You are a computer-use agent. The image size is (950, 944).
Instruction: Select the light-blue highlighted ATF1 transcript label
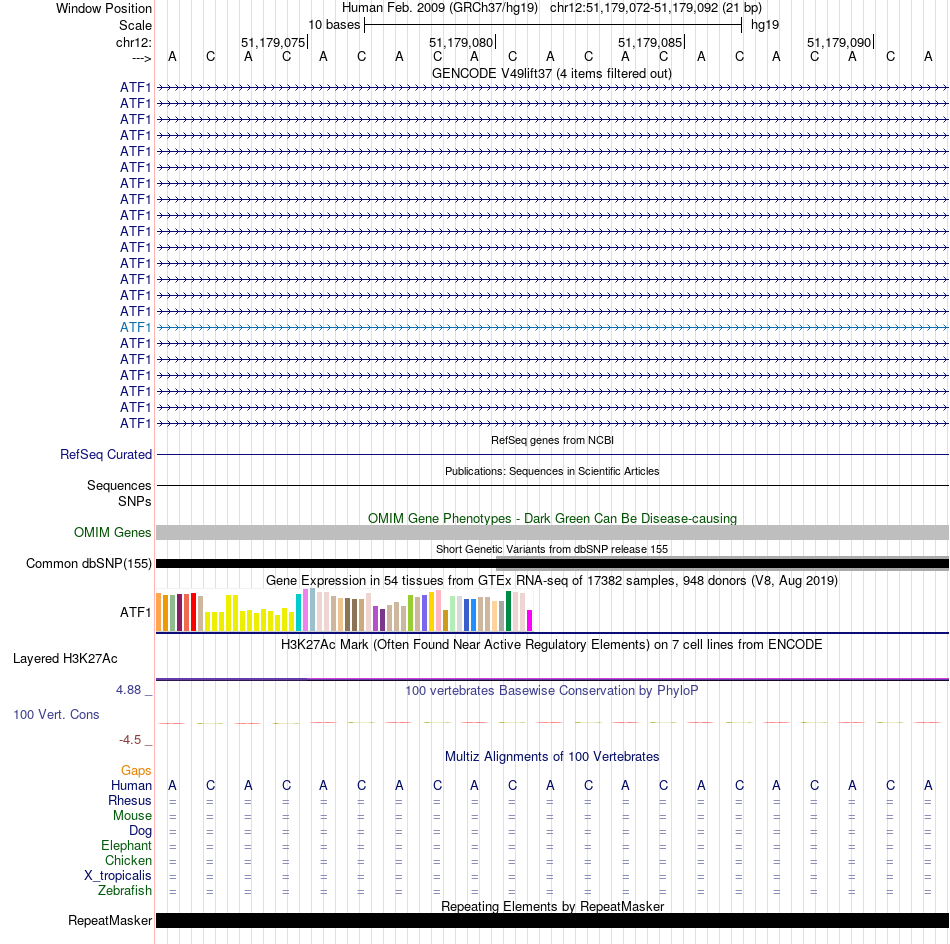click(x=135, y=327)
